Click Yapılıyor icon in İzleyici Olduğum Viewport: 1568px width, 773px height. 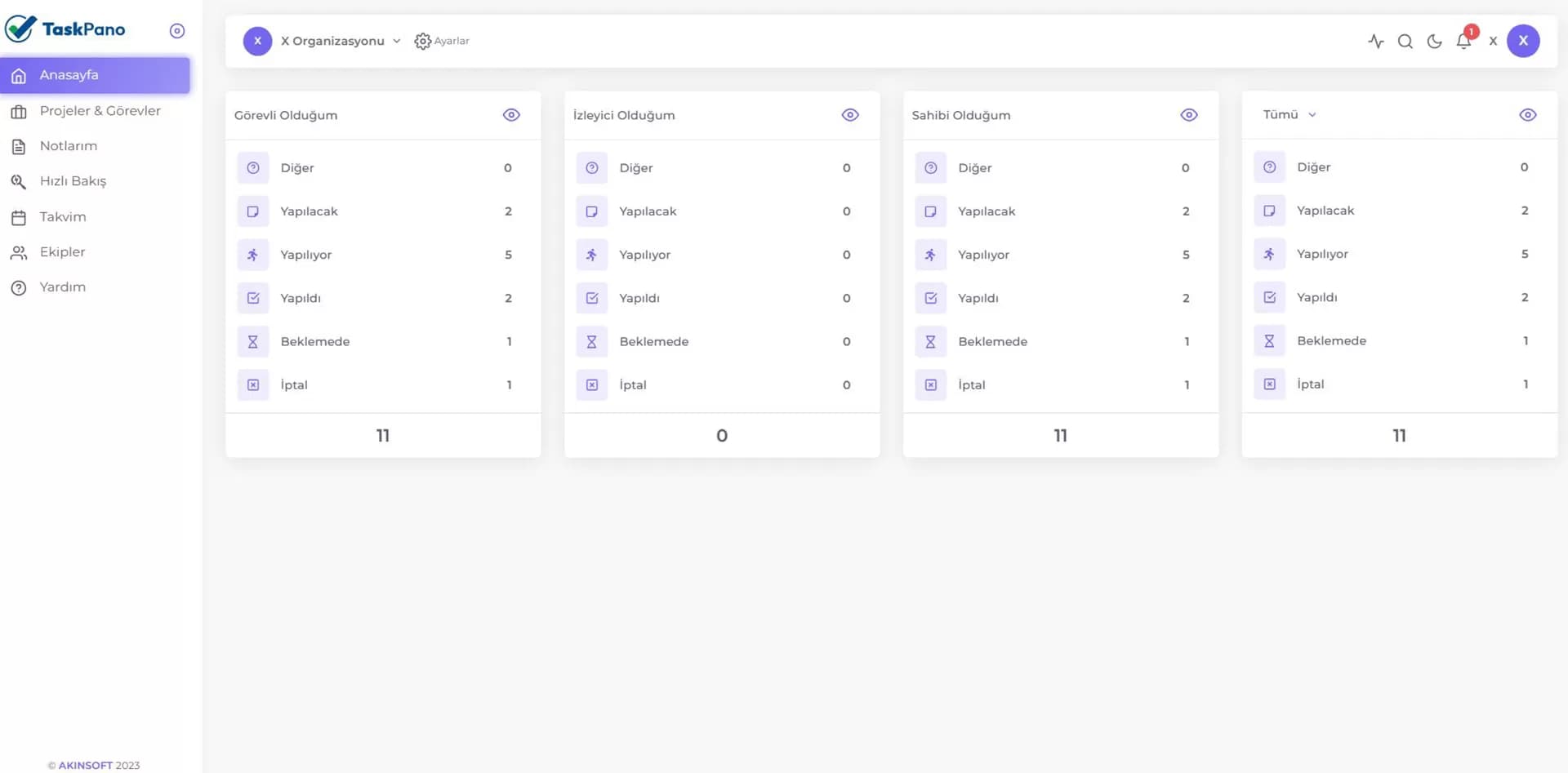tap(592, 255)
